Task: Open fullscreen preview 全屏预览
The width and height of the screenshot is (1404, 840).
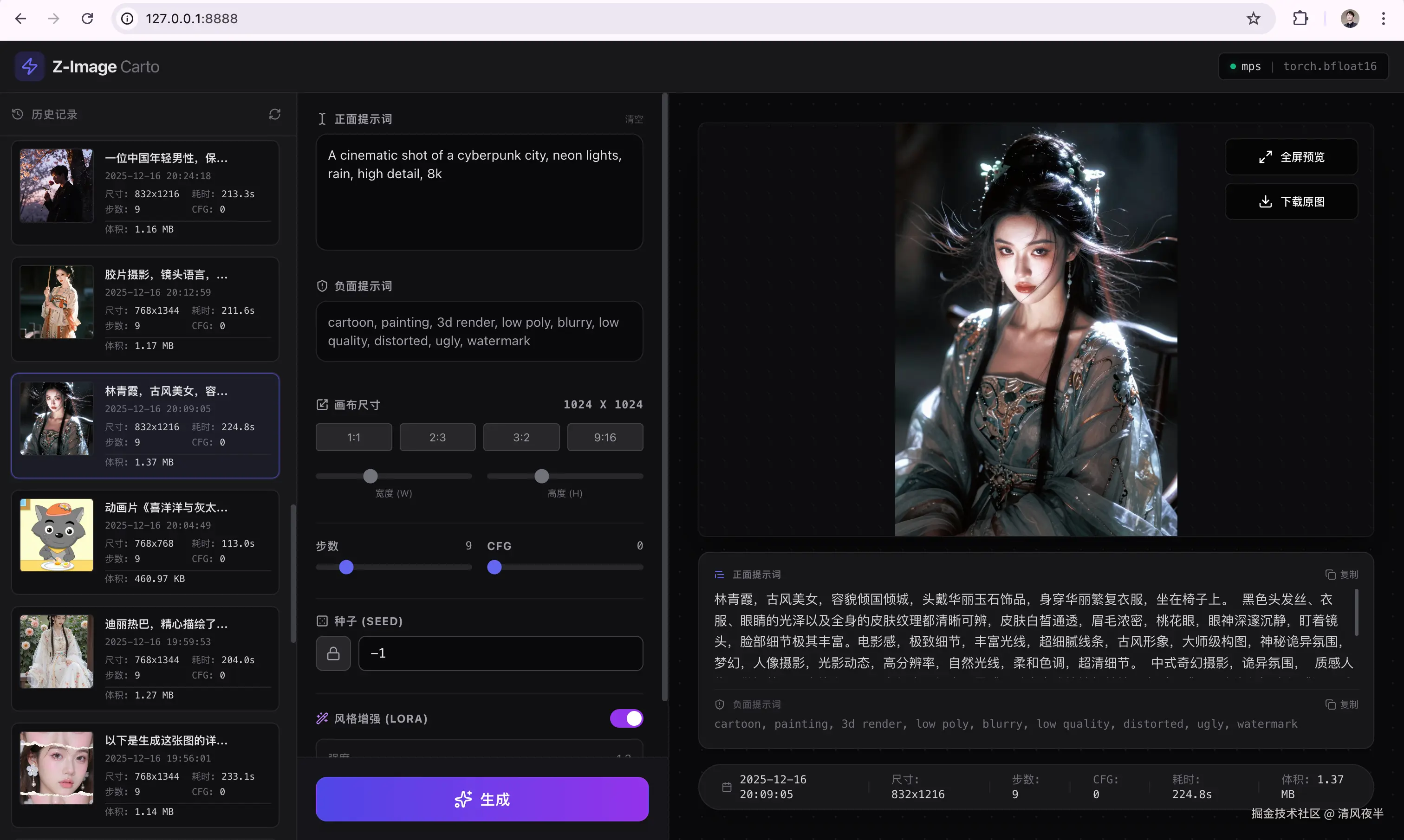Action: click(x=1291, y=157)
